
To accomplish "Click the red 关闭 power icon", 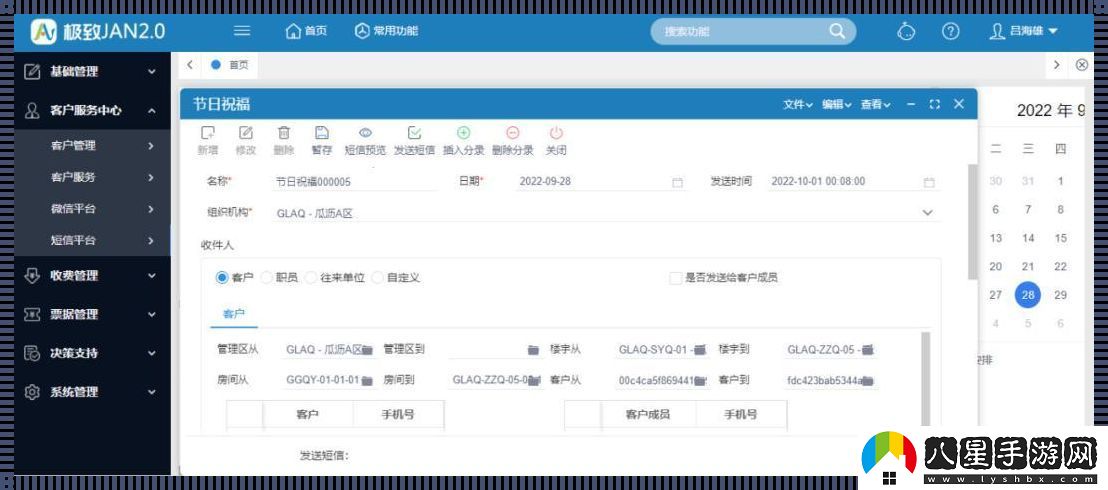I will pos(556,133).
